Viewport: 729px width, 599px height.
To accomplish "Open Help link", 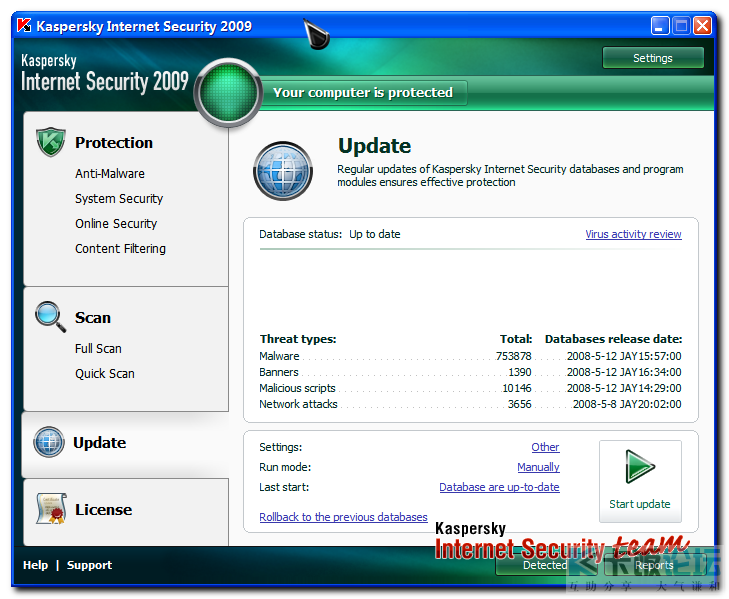I will [35, 565].
